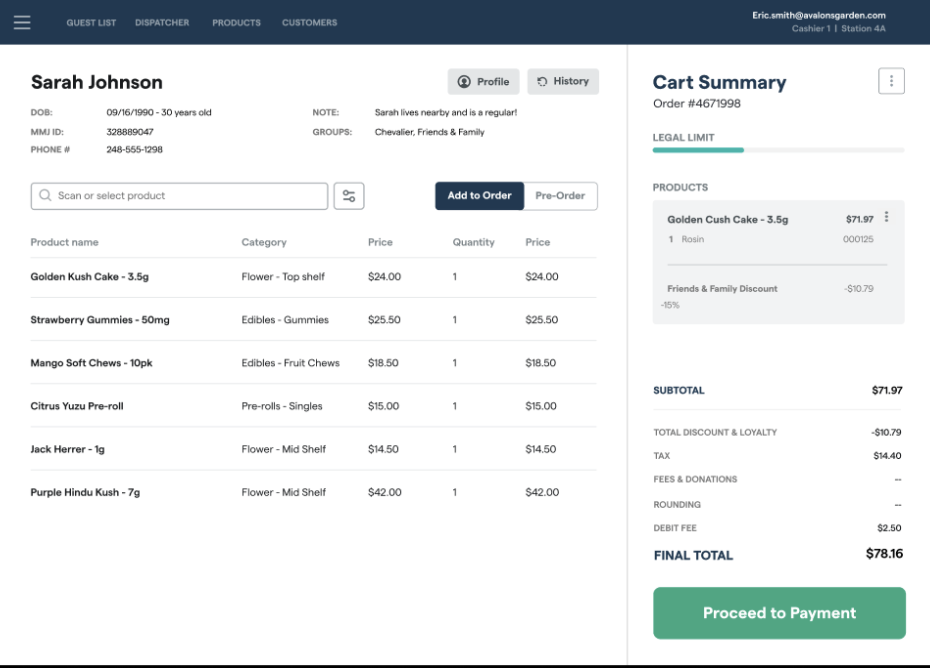Screen dimensions: 930x668
Task: Open the Scan or select product picker
Action: [x=178, y=195]
